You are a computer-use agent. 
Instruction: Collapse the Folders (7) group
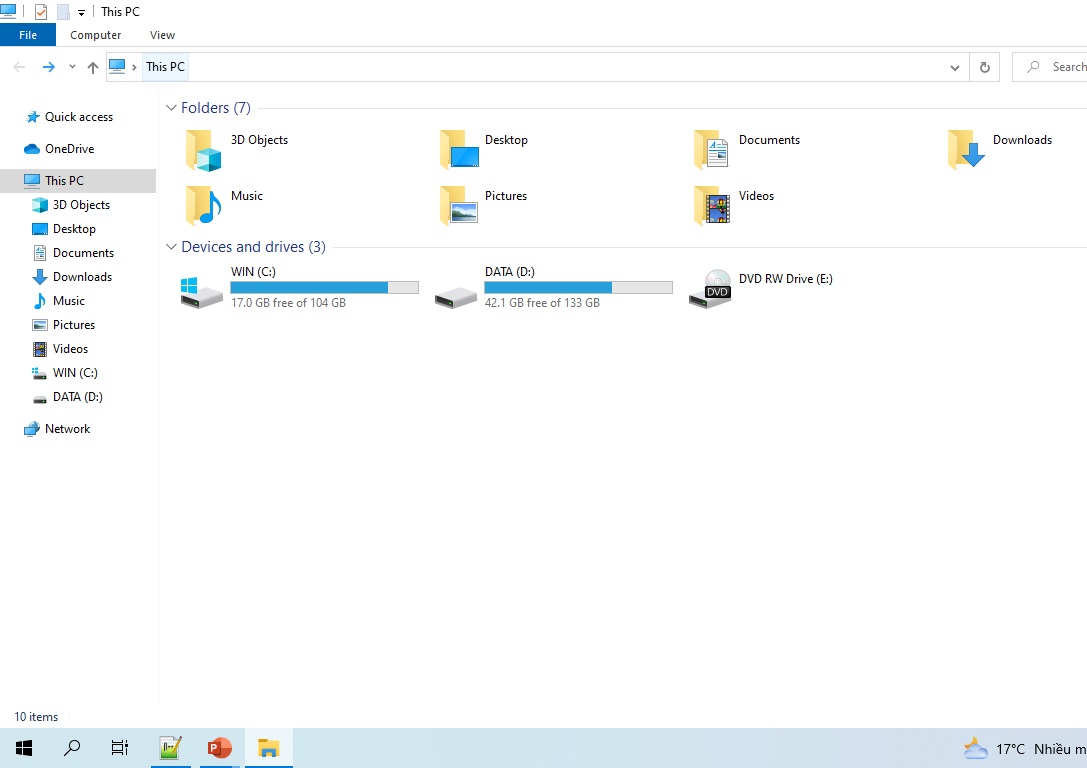[x=171, y=108]
